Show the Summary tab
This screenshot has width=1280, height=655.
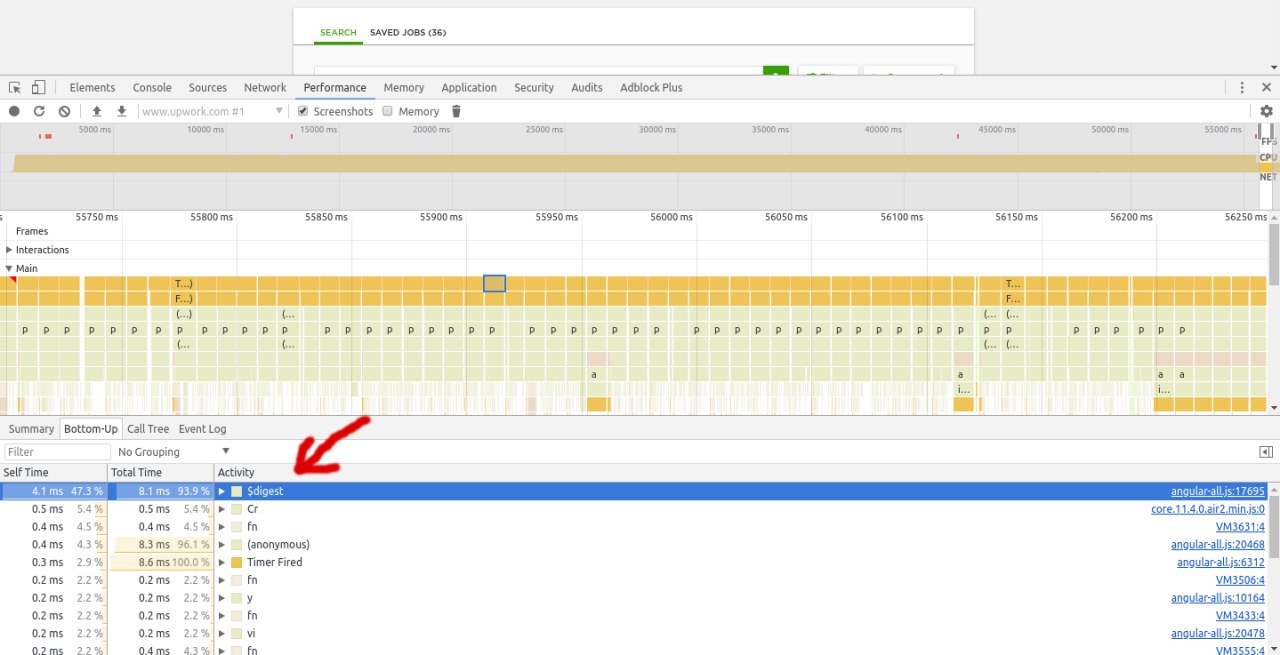(x=31, y=429)
